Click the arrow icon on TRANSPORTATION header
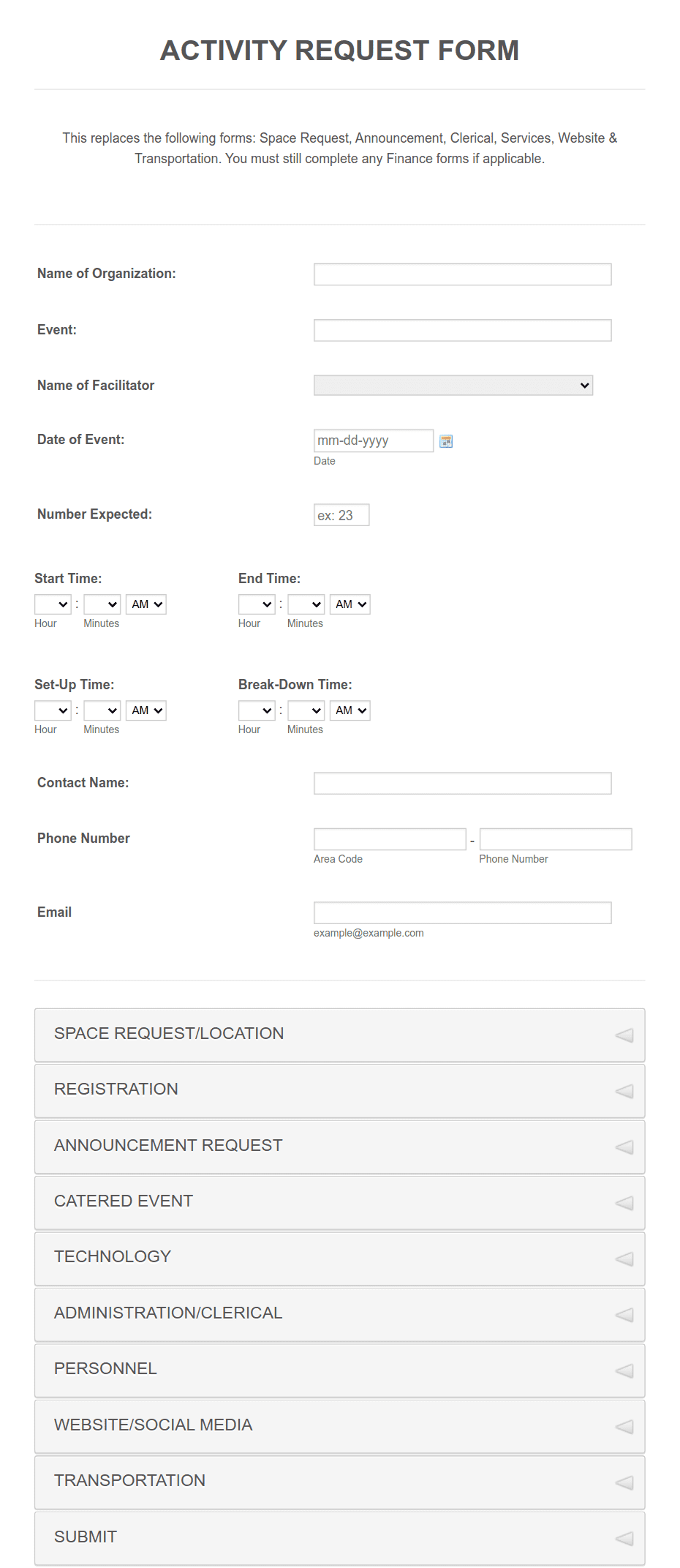680x1568 pixels. pos(624,1482)
